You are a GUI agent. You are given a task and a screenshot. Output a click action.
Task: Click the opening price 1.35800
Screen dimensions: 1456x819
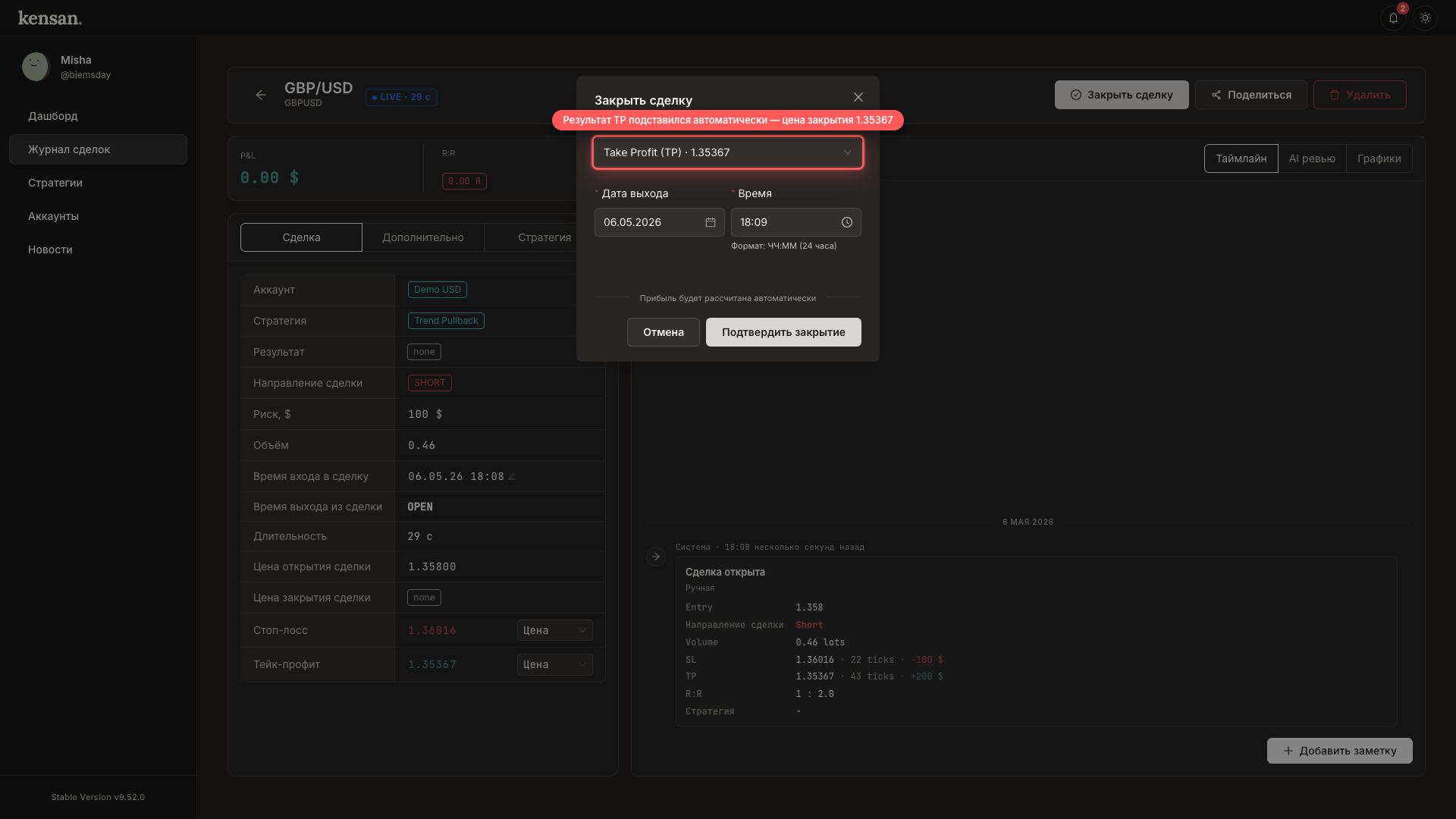click(x=432, y=566)
